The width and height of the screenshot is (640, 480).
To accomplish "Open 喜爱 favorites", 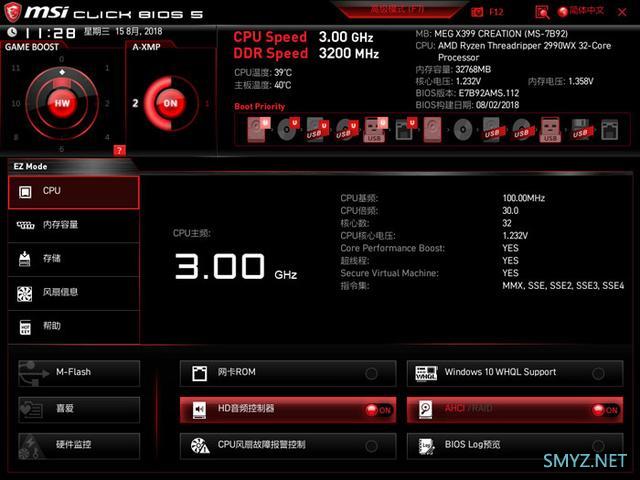I will 79,409.
